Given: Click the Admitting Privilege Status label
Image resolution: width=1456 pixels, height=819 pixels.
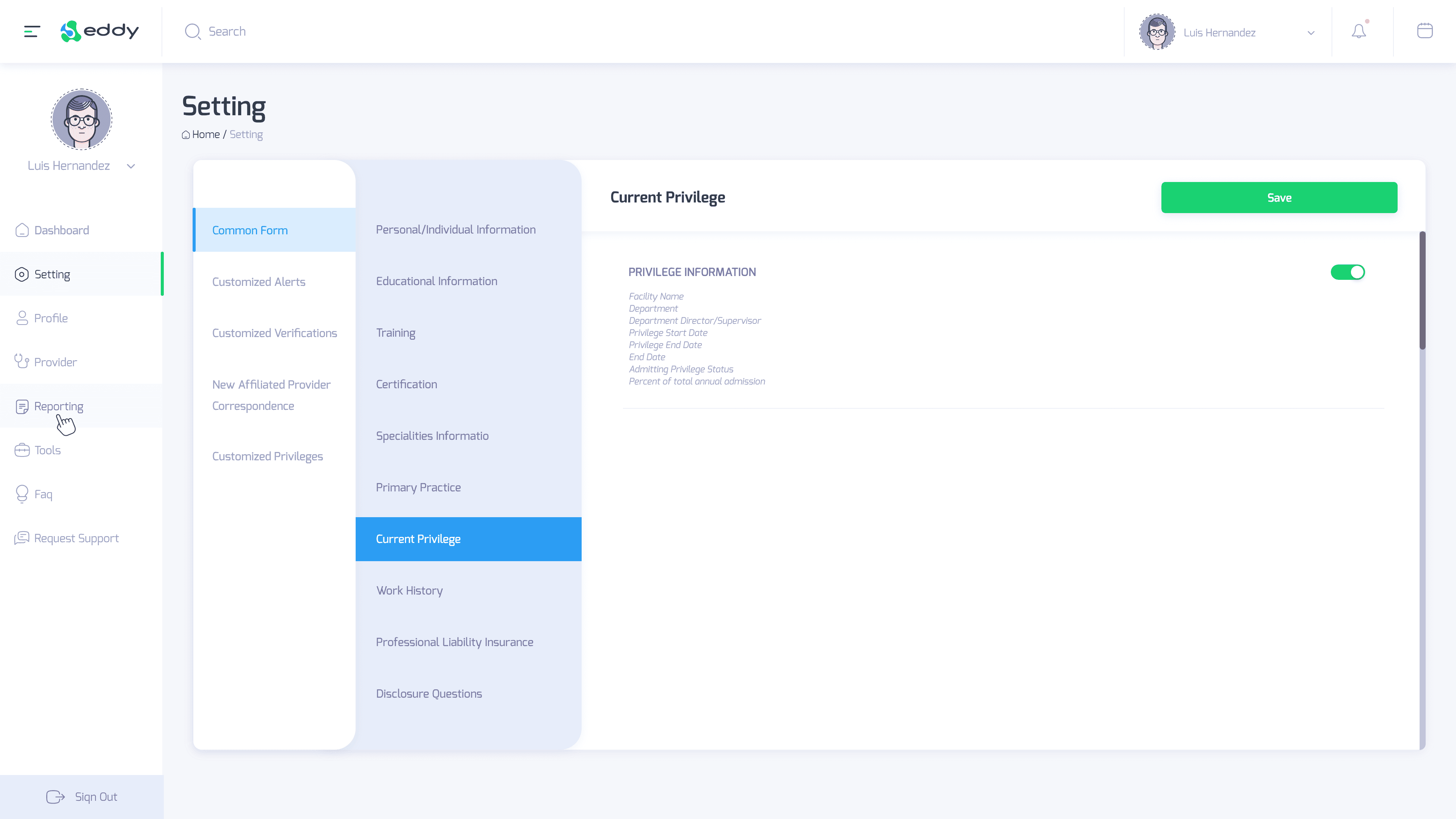Looking at the screenshot, I should 681,369.
